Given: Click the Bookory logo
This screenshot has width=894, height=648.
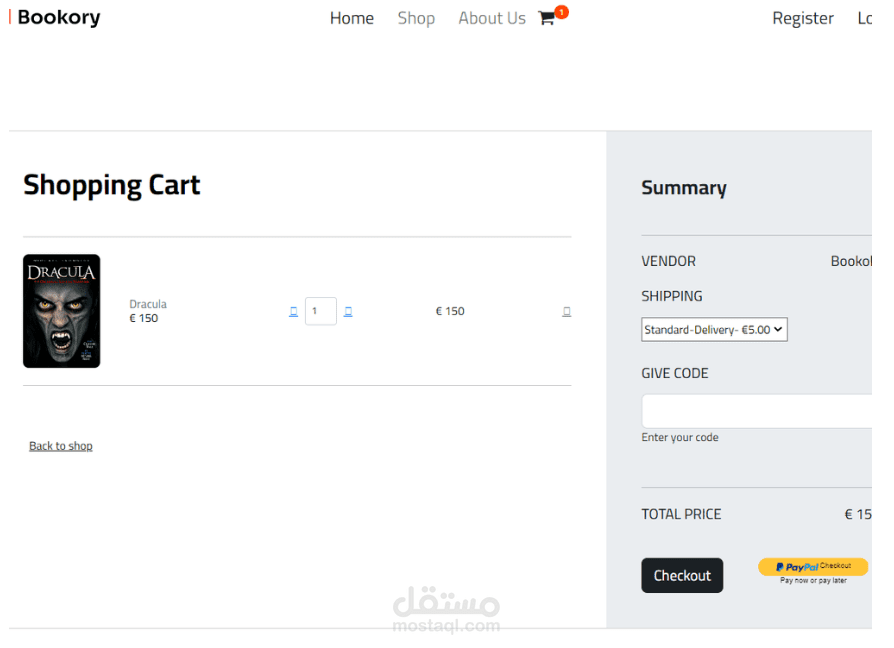Looking at the screenshot, I should tap(55, 17).
